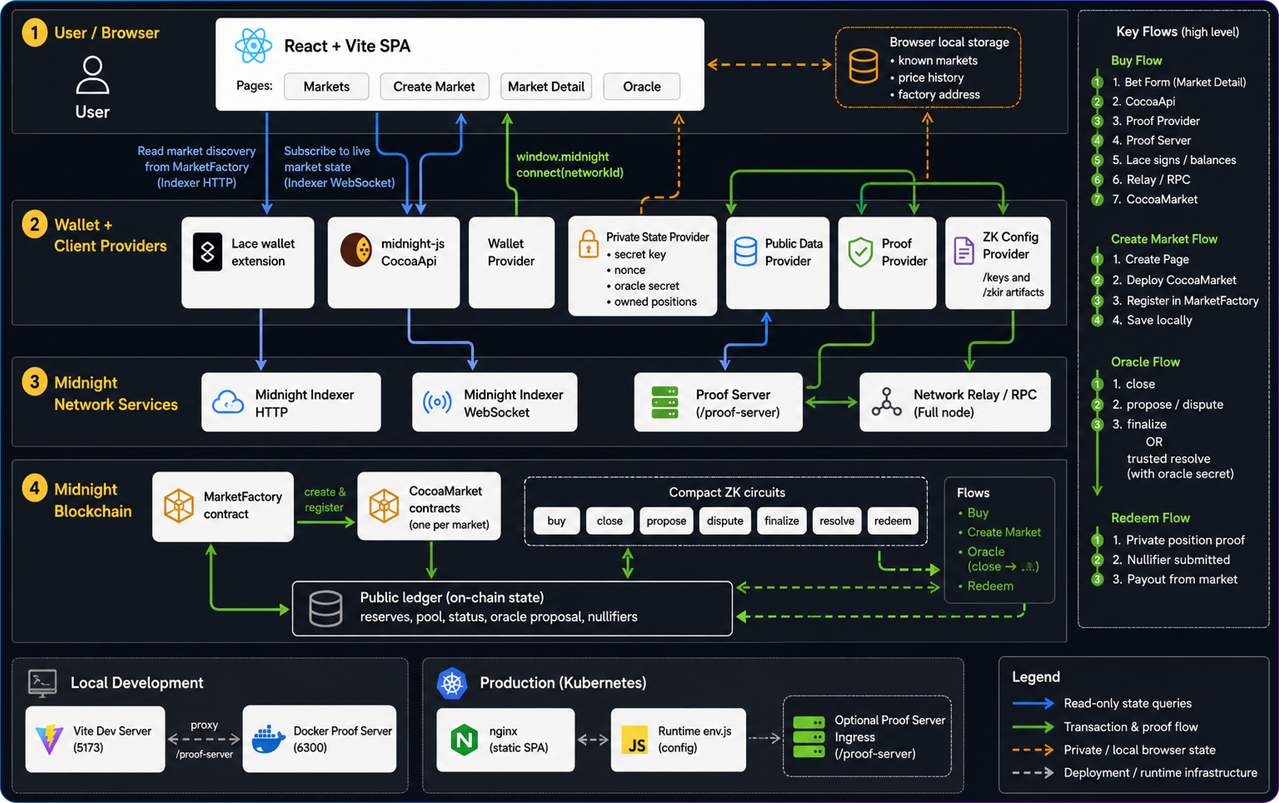Select the Oracle page button in the SPA
The image size is (1279, 803).
coord(642,86)
